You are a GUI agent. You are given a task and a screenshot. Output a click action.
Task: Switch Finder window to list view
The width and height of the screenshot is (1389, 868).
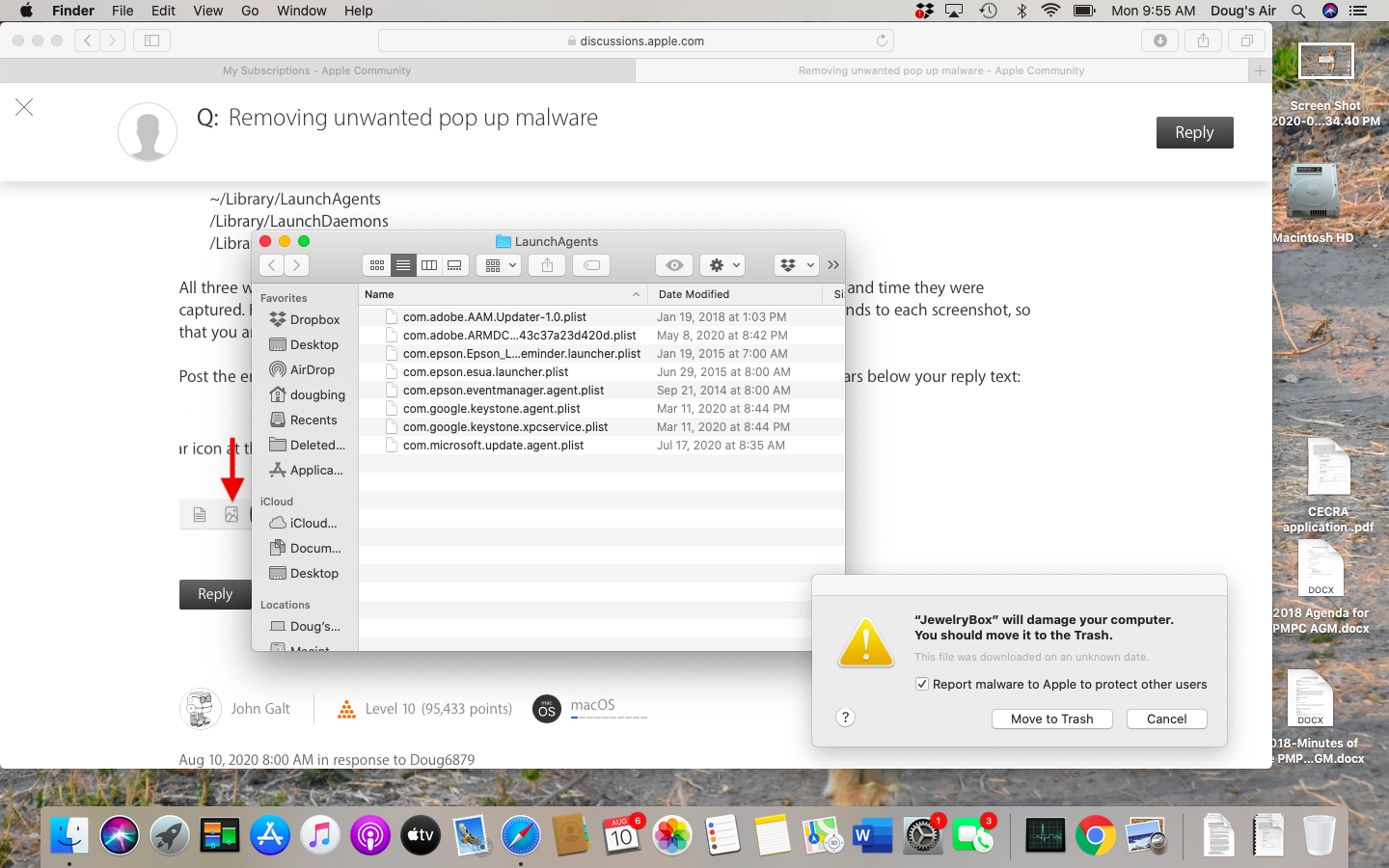403,265
